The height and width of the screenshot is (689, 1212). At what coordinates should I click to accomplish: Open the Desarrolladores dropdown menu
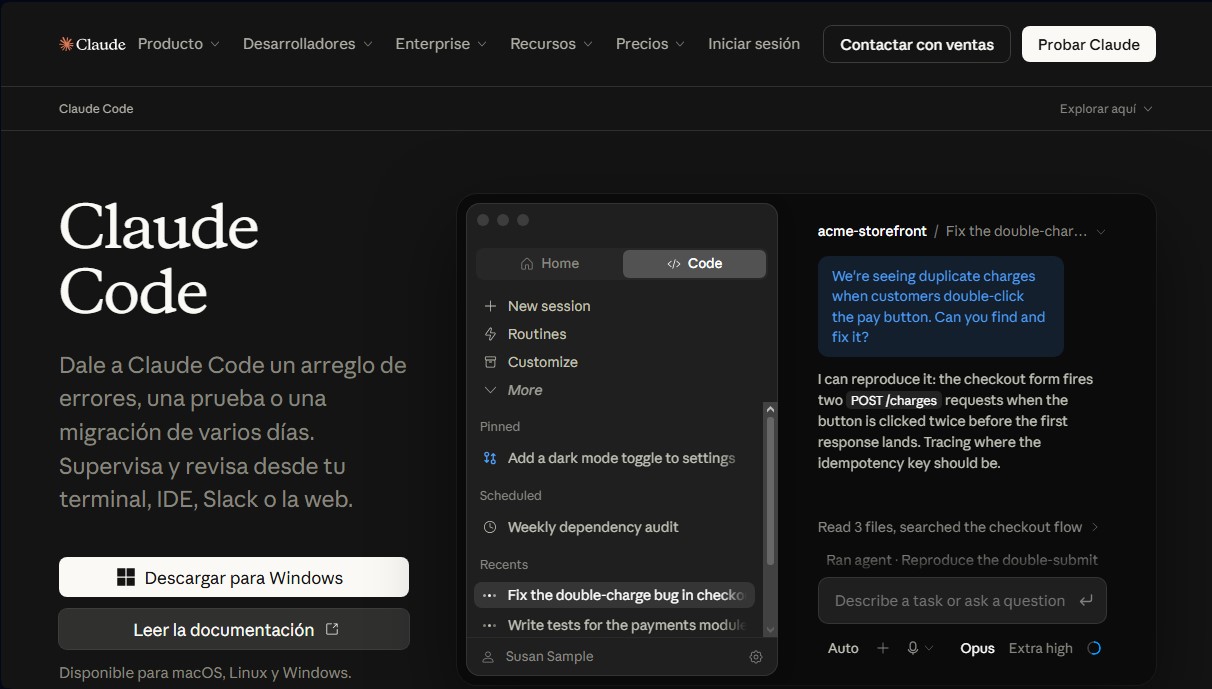308,44
